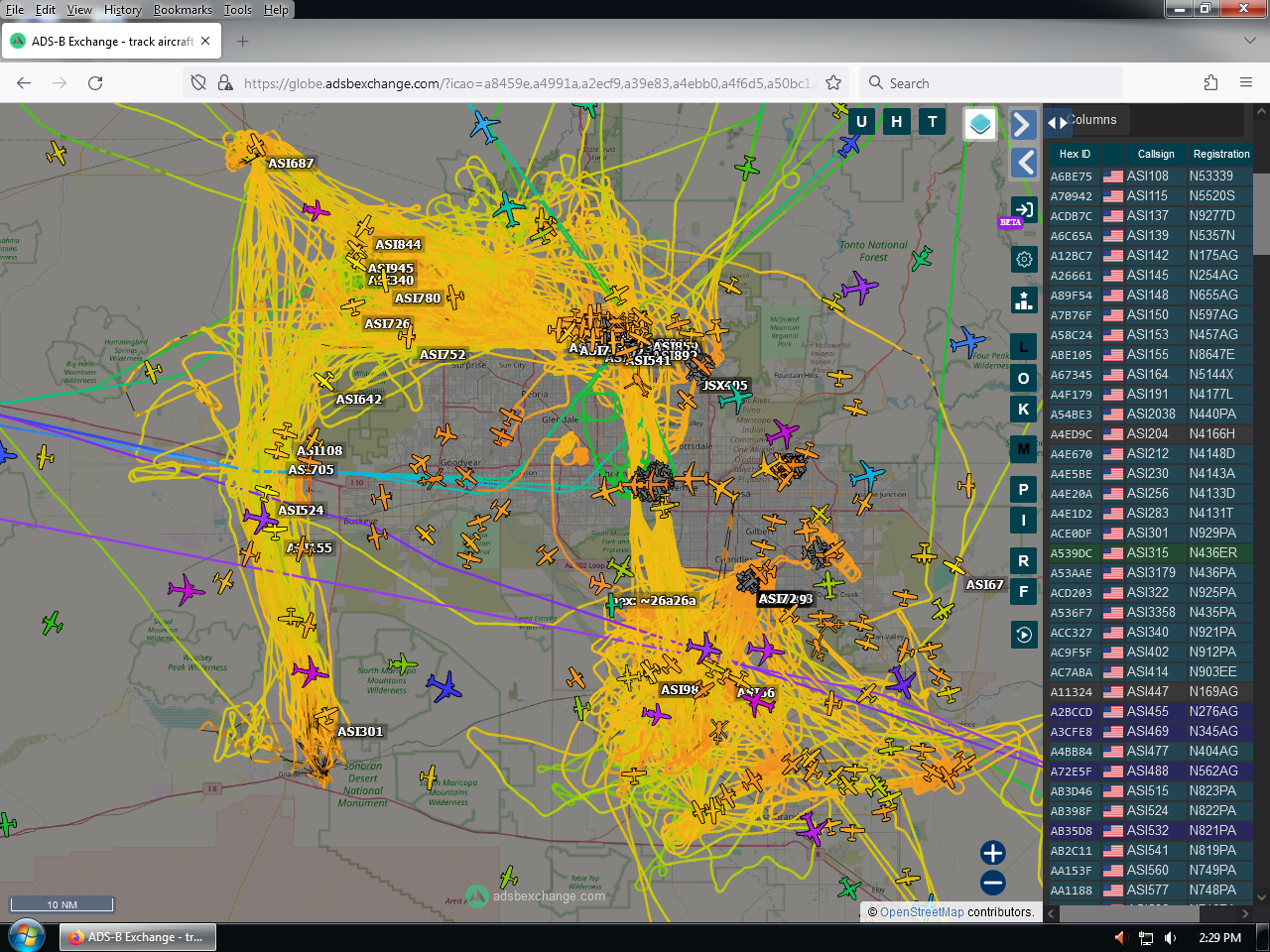Toggle the L labels button
Screen dimensions: 1270x952
(1024, 347)
